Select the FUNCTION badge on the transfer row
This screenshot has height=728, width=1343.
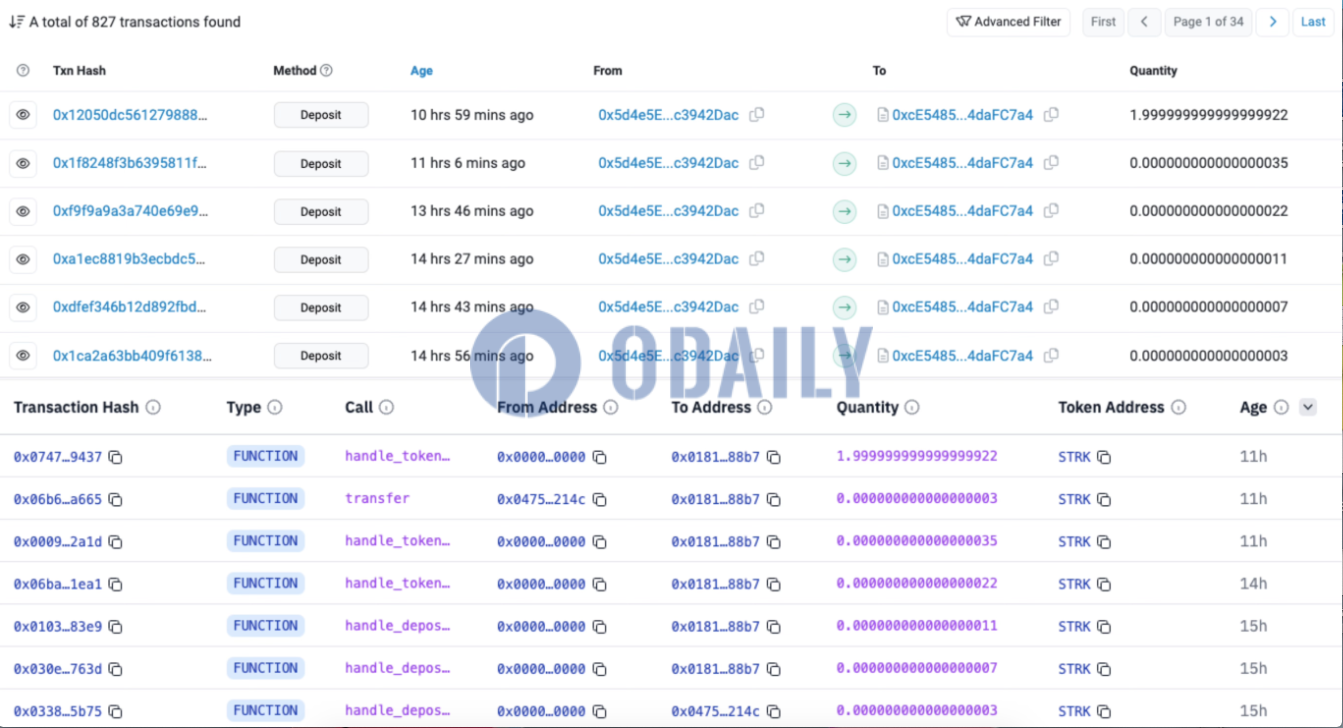pos(265,498)
